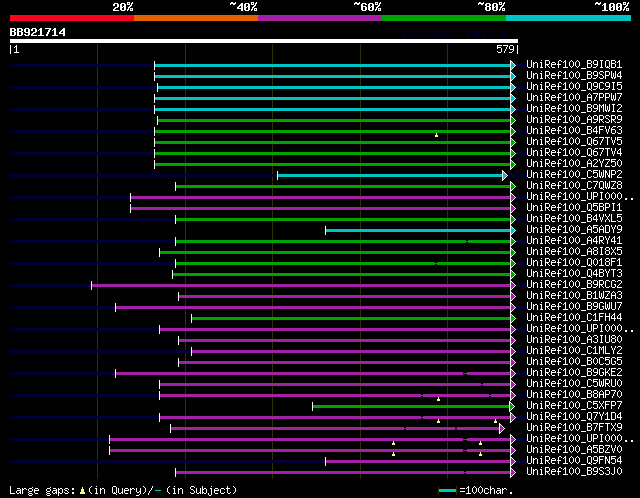The width and height of the screenshot is (640, 498).
Task: Click the arrowhead ending the C5WNP2 bar
Action: click(505, 176)
